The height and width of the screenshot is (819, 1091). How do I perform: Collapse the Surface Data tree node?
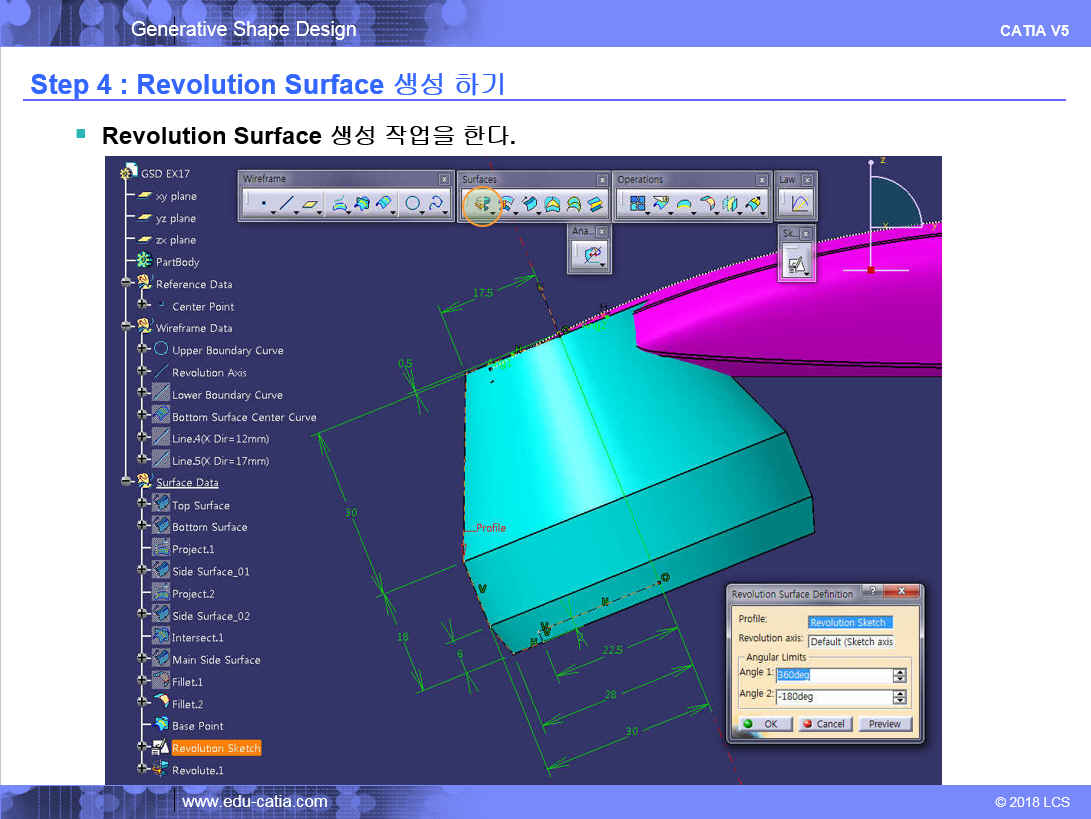[x=127, y=482]
